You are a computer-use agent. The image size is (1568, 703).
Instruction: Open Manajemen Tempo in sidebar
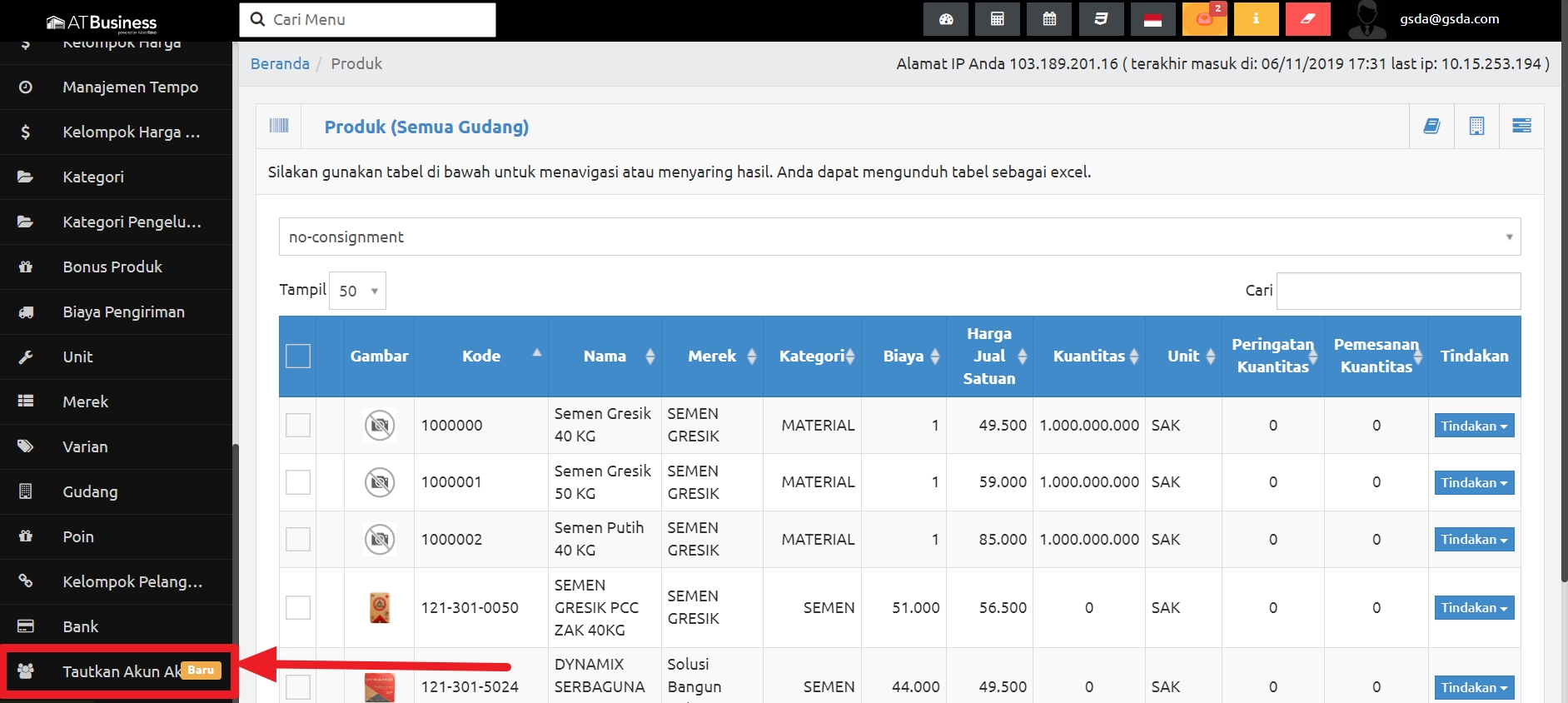116,87
